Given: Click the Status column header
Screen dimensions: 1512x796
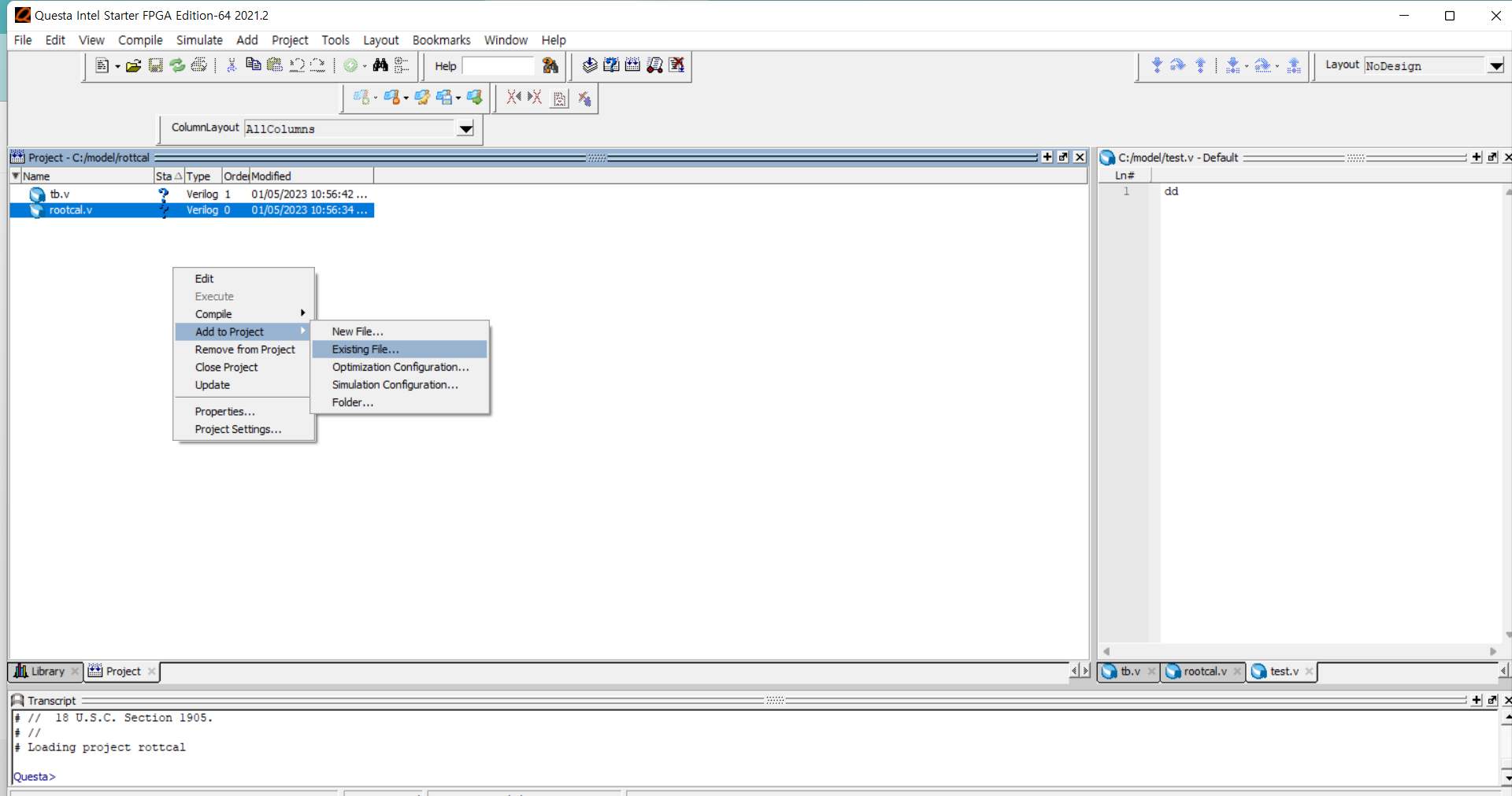Looking at the screenshot, I should (x=169, y=176).
